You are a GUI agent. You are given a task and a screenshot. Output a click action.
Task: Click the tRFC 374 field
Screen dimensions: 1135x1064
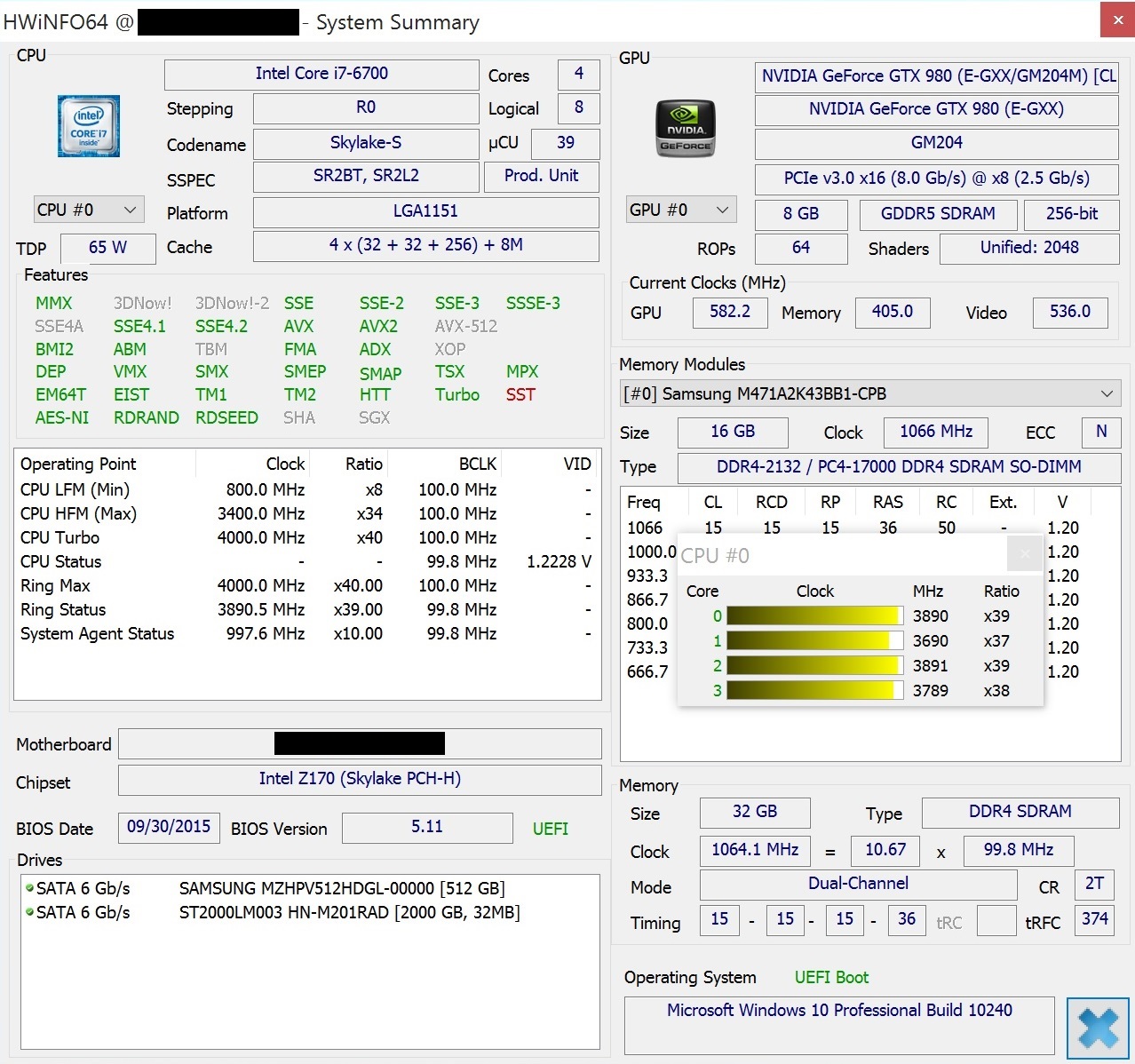click(x=1094, y=920)
